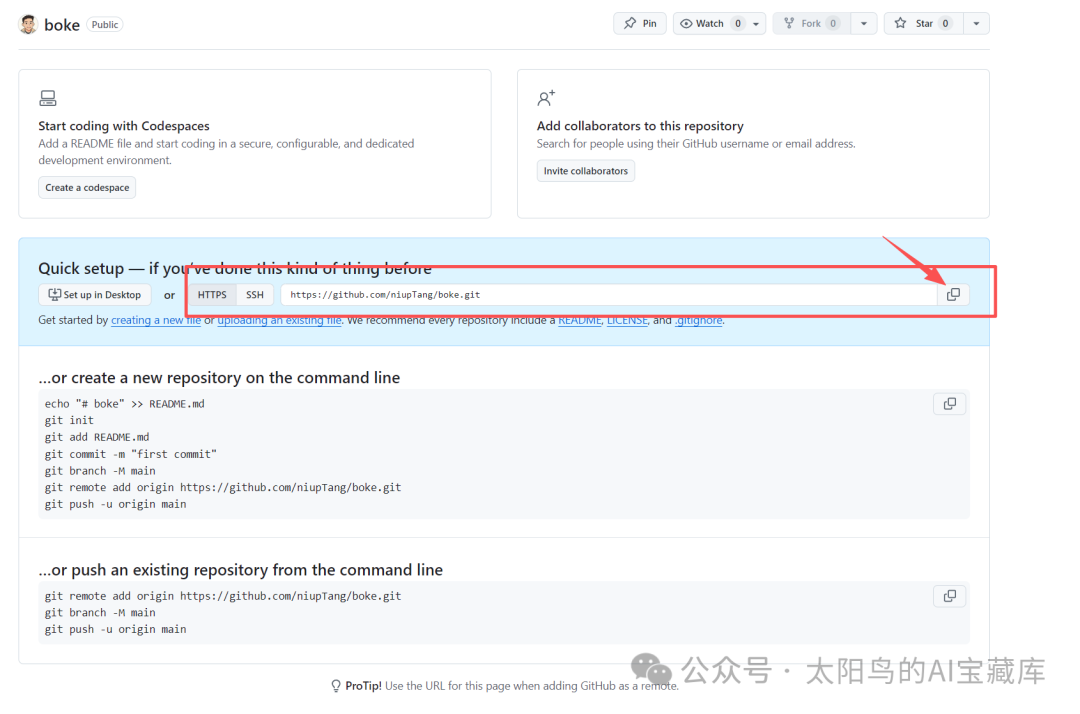Click the Watch count badge
Viewport: 1080px width, 714px height.
point(738,23)
